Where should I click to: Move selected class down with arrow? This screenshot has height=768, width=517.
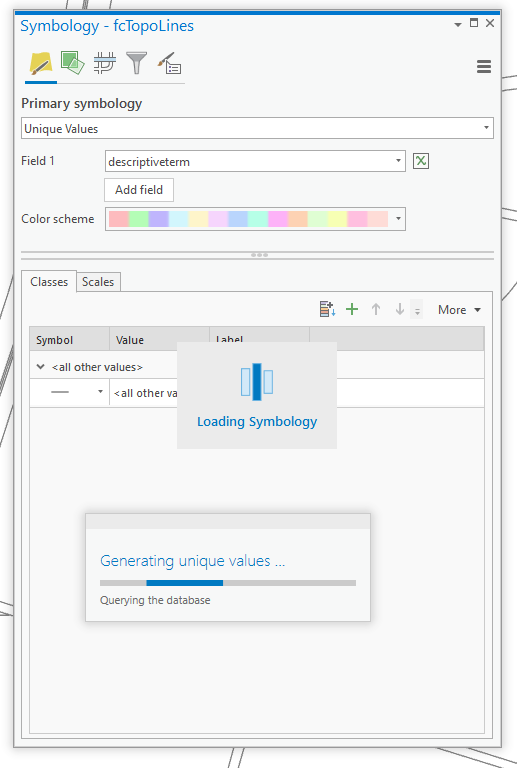400,309
